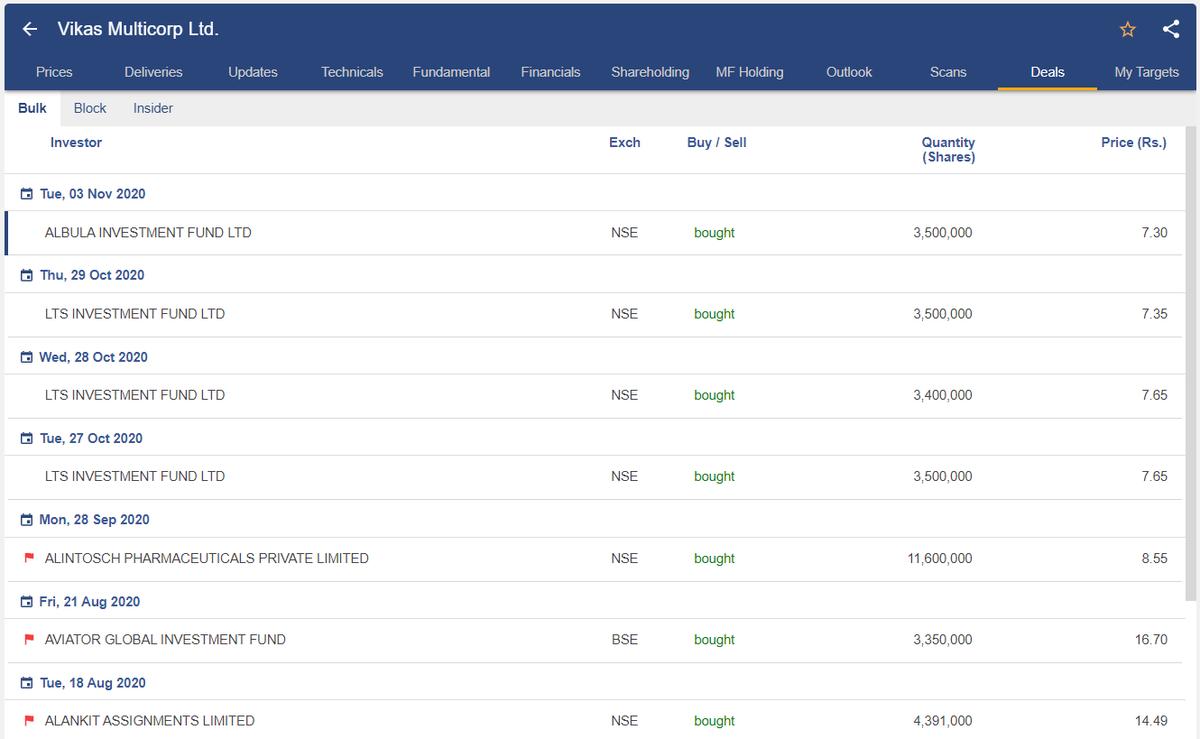
Task: Open ALINTOSCH PHARMACEUTICALS PRIVATE LIMITED investor
Action: [x=207, y=558]
